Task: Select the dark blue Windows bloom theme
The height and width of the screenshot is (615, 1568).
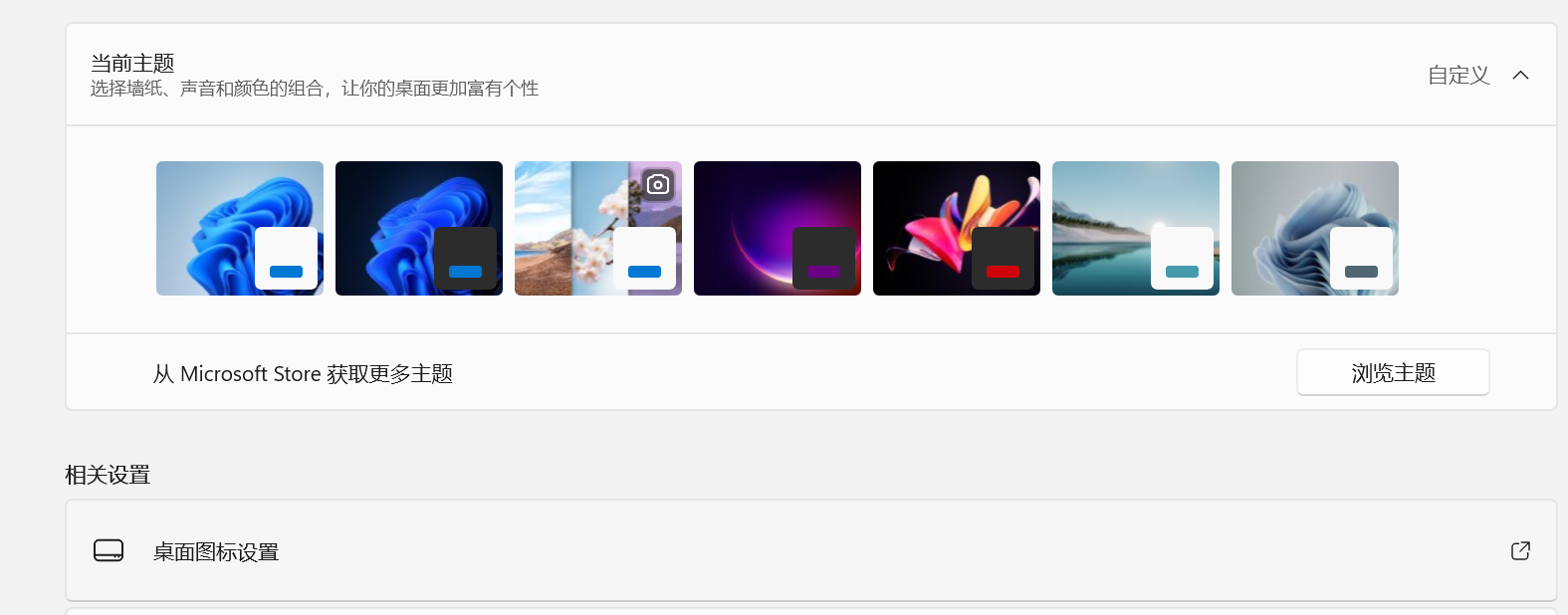Action: point(419,228)
